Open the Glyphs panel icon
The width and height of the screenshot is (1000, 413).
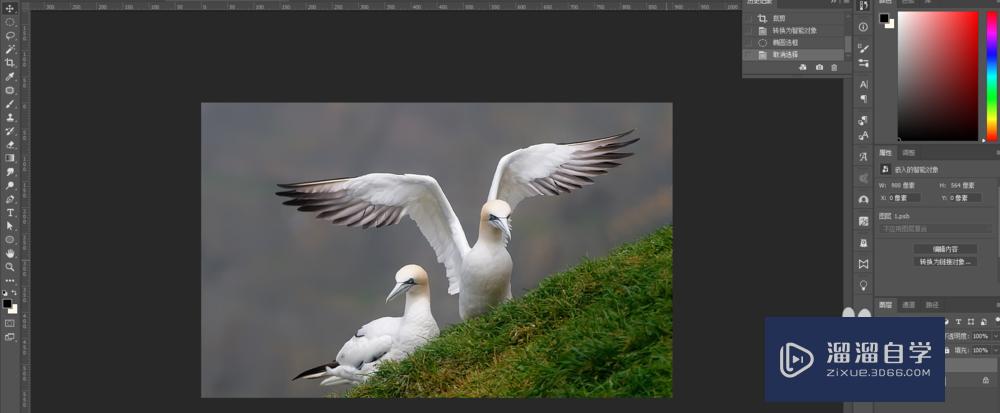864,157
